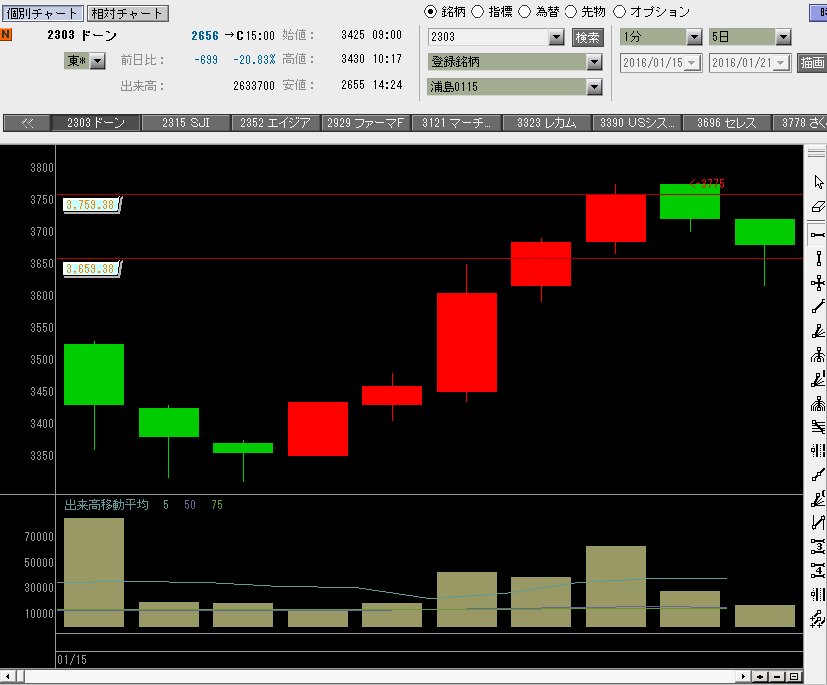Select the 3-level retracement tool
The image size is (827, 685).
[x=818, y=546]
